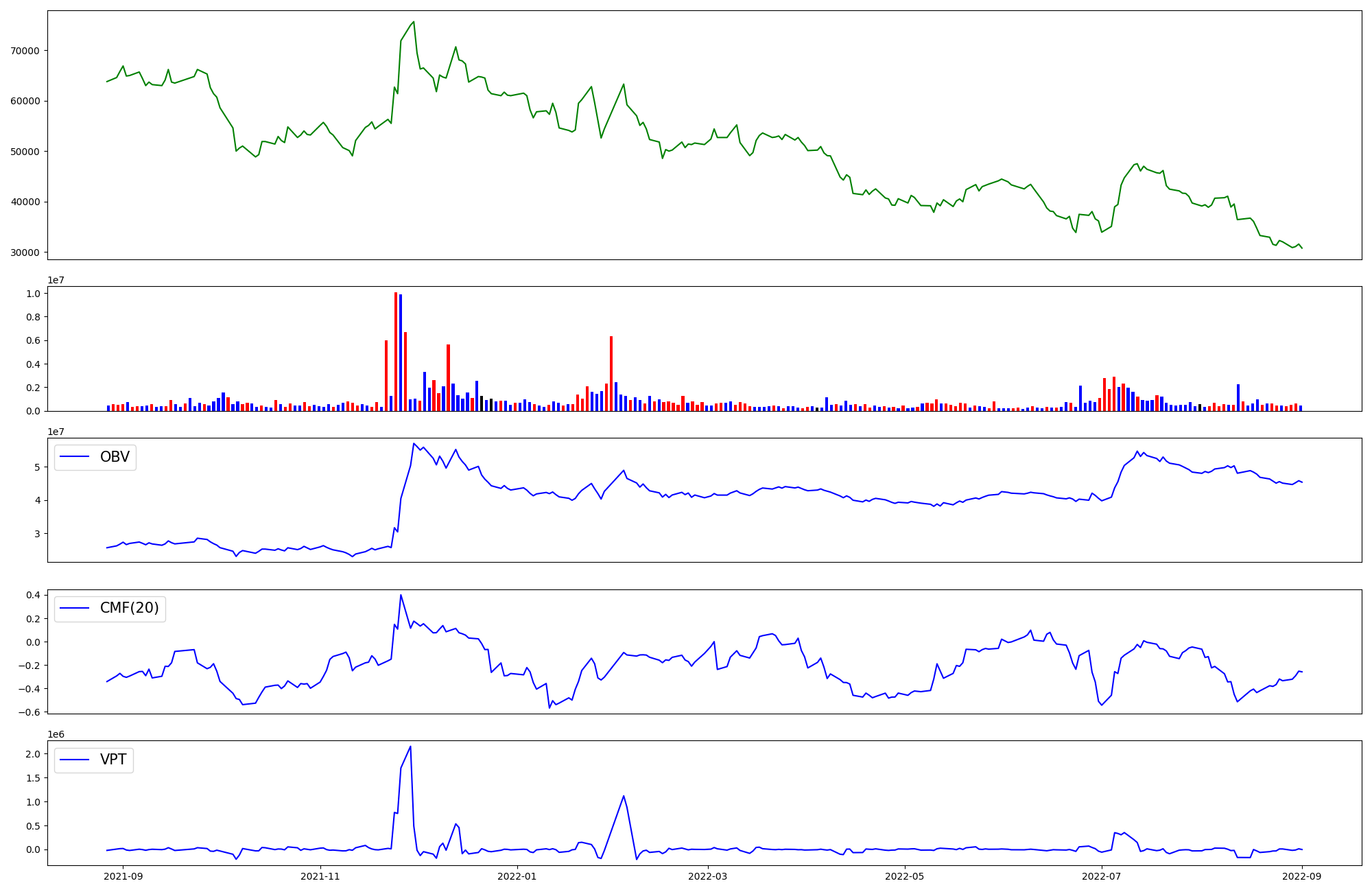Image resolution: width=1372 pixels, height=892 pixels.
Task: Click the 2021-11 x-axis date label
Action: click(320, 876)
